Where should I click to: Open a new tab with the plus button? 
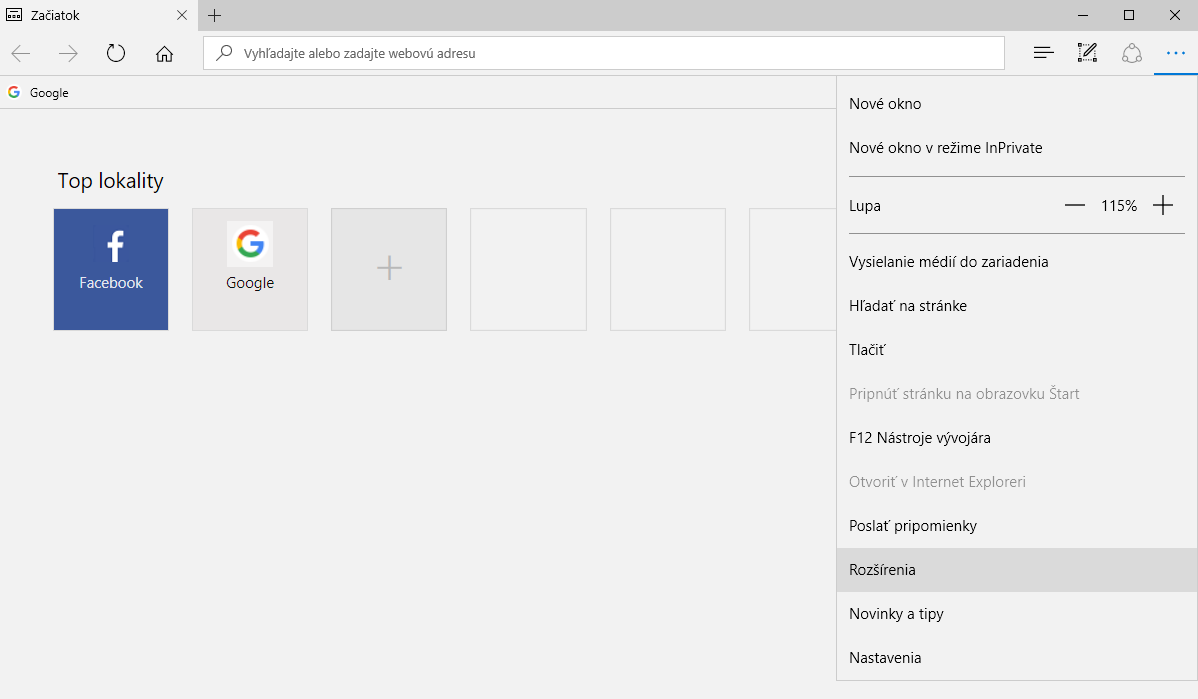click(215, 15)
